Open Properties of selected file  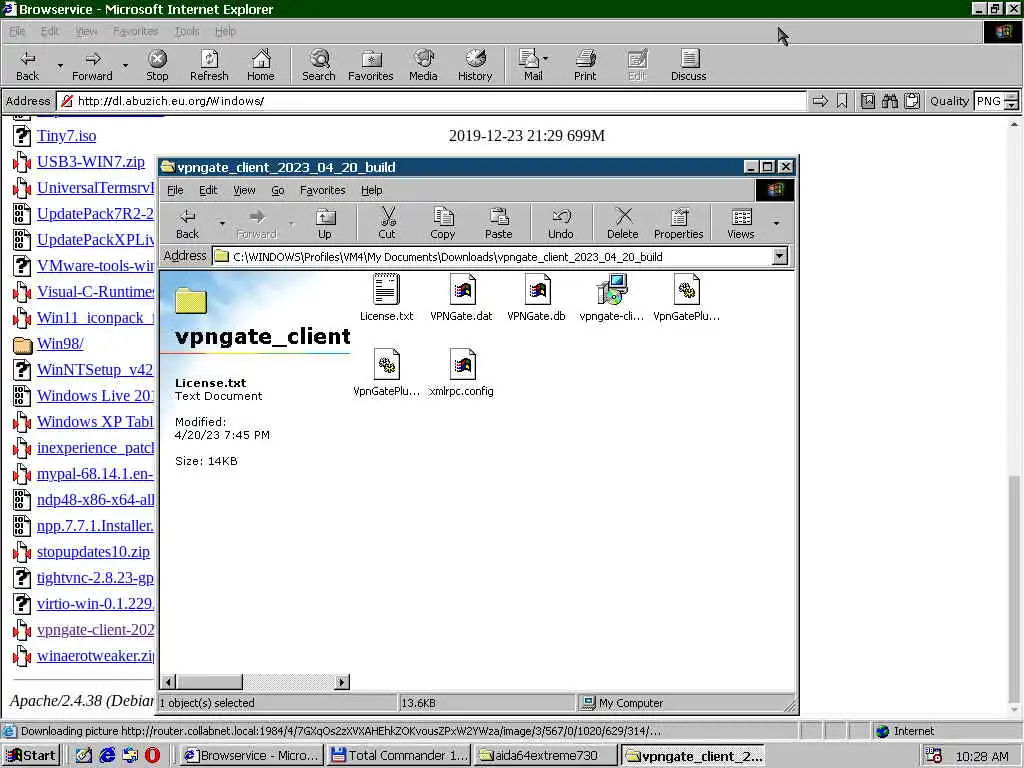pos(679,223)
